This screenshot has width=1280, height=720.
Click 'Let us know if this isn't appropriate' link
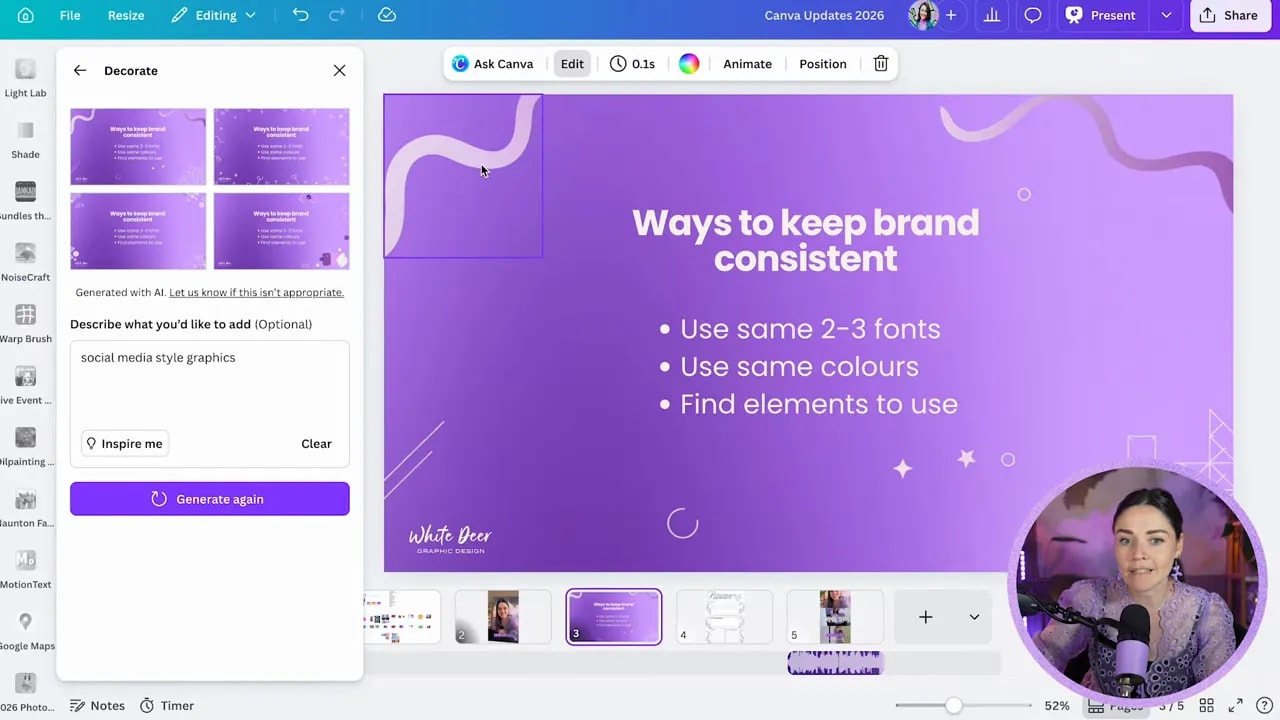pyautogui.click(x=256, y=293)
